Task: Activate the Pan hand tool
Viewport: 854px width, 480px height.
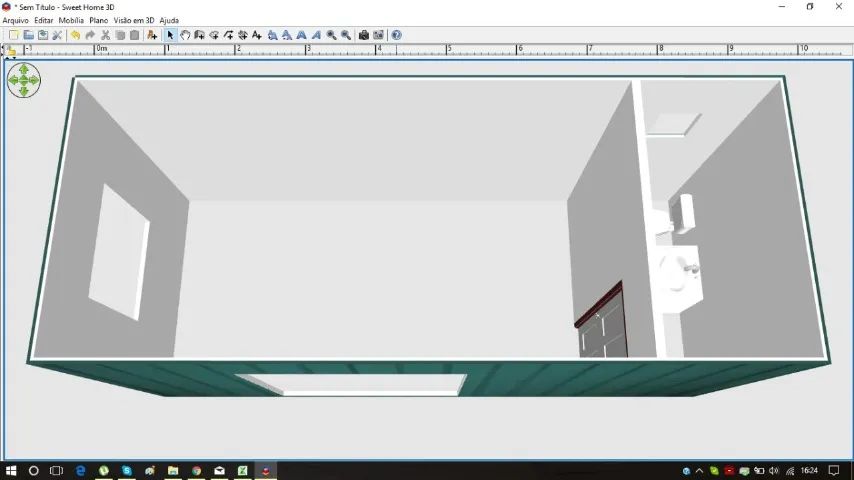Action: tap(185, 35)
